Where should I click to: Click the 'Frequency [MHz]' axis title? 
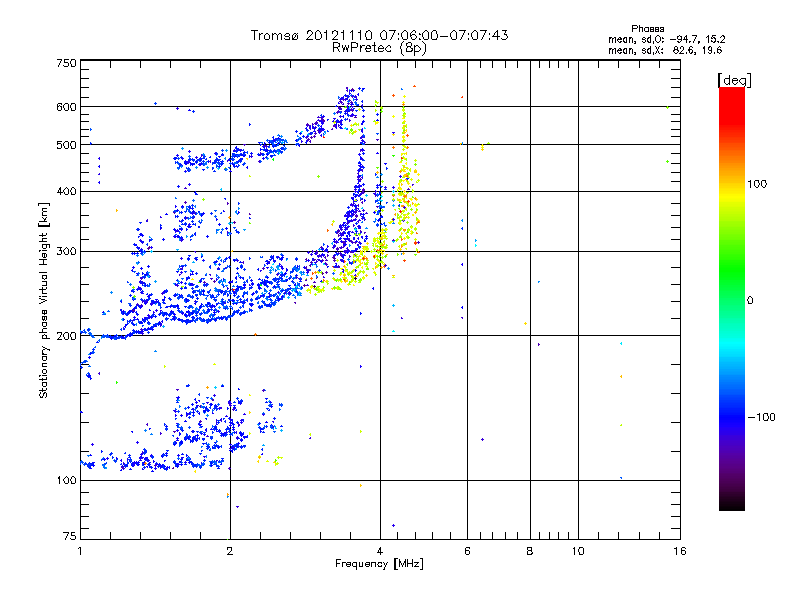379,564
